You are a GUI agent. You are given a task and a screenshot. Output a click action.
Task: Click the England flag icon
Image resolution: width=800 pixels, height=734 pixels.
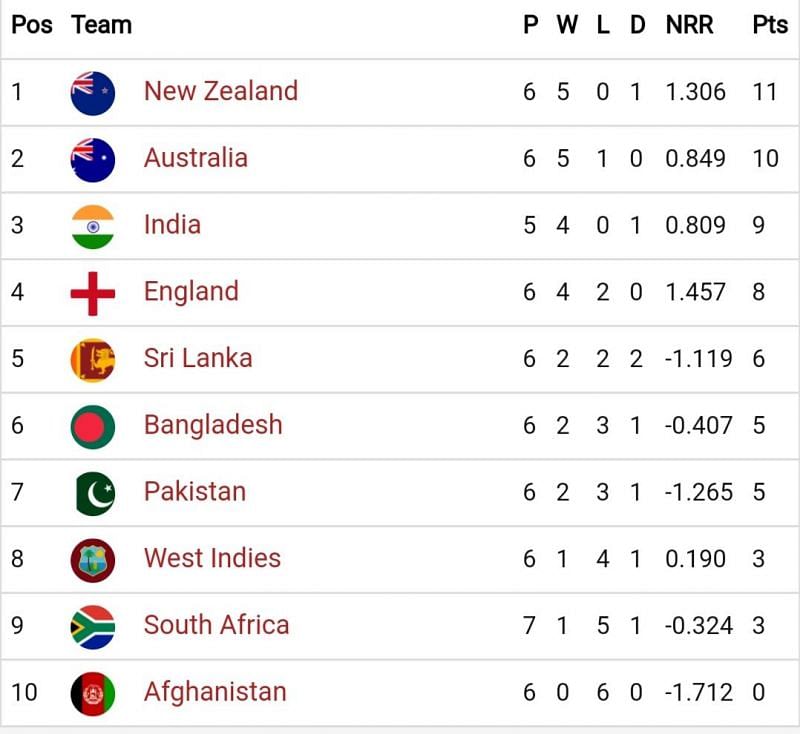93,293
